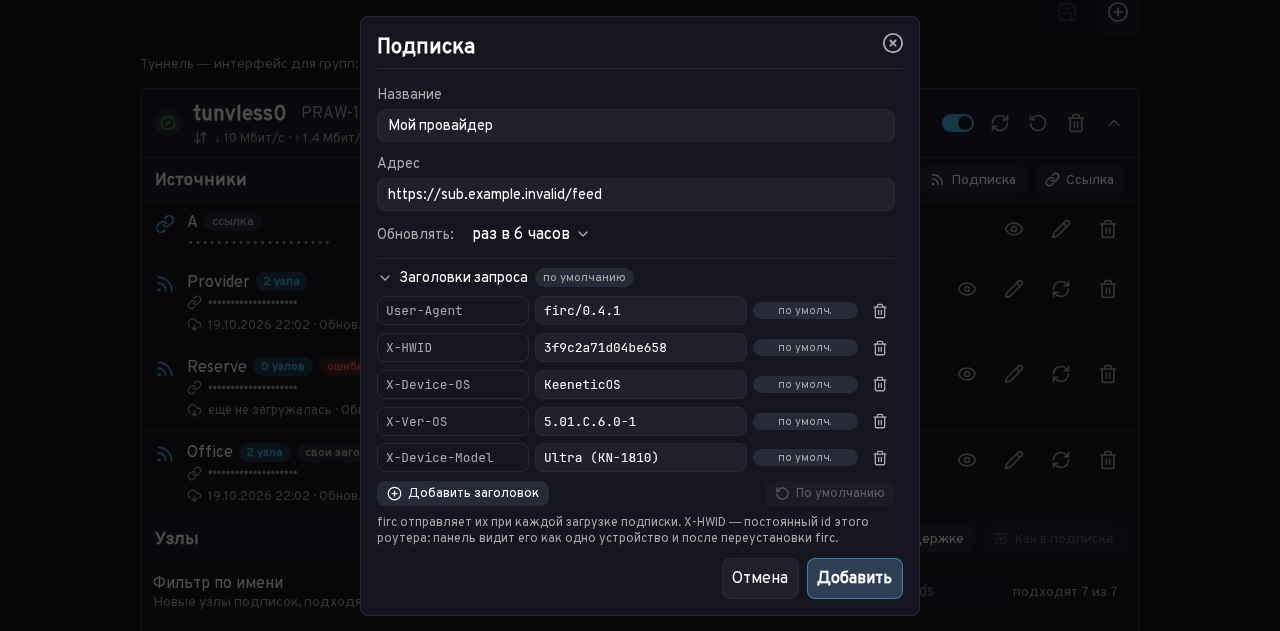The height and width of the screenshot is (631, 1280).
Task: Delete the Office source
Action: [1108, 460]
